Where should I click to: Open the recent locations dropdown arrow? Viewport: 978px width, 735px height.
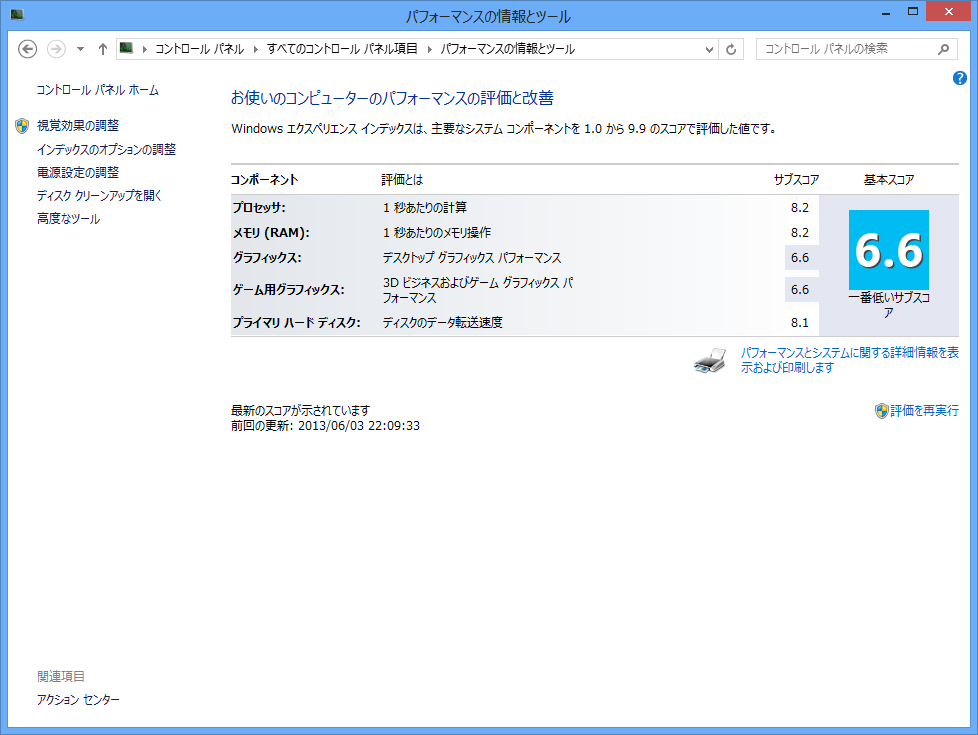[80, 49]
